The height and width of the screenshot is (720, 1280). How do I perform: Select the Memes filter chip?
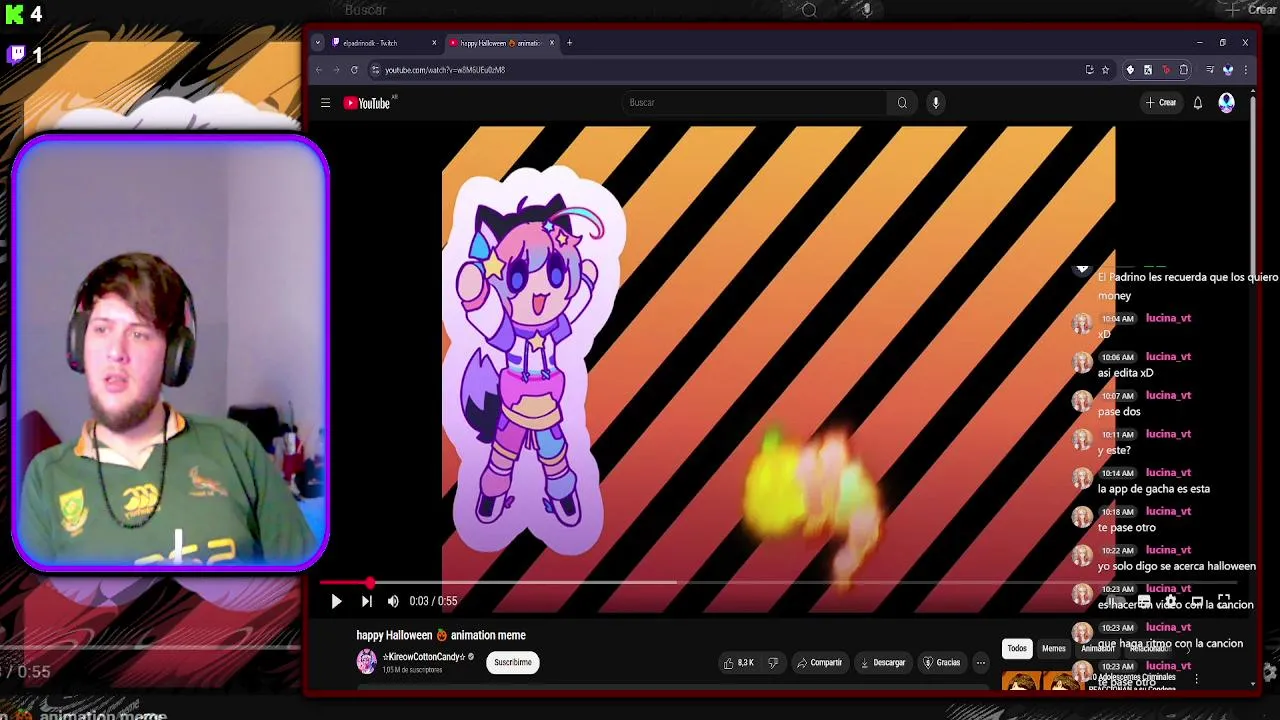(1054, 649)
